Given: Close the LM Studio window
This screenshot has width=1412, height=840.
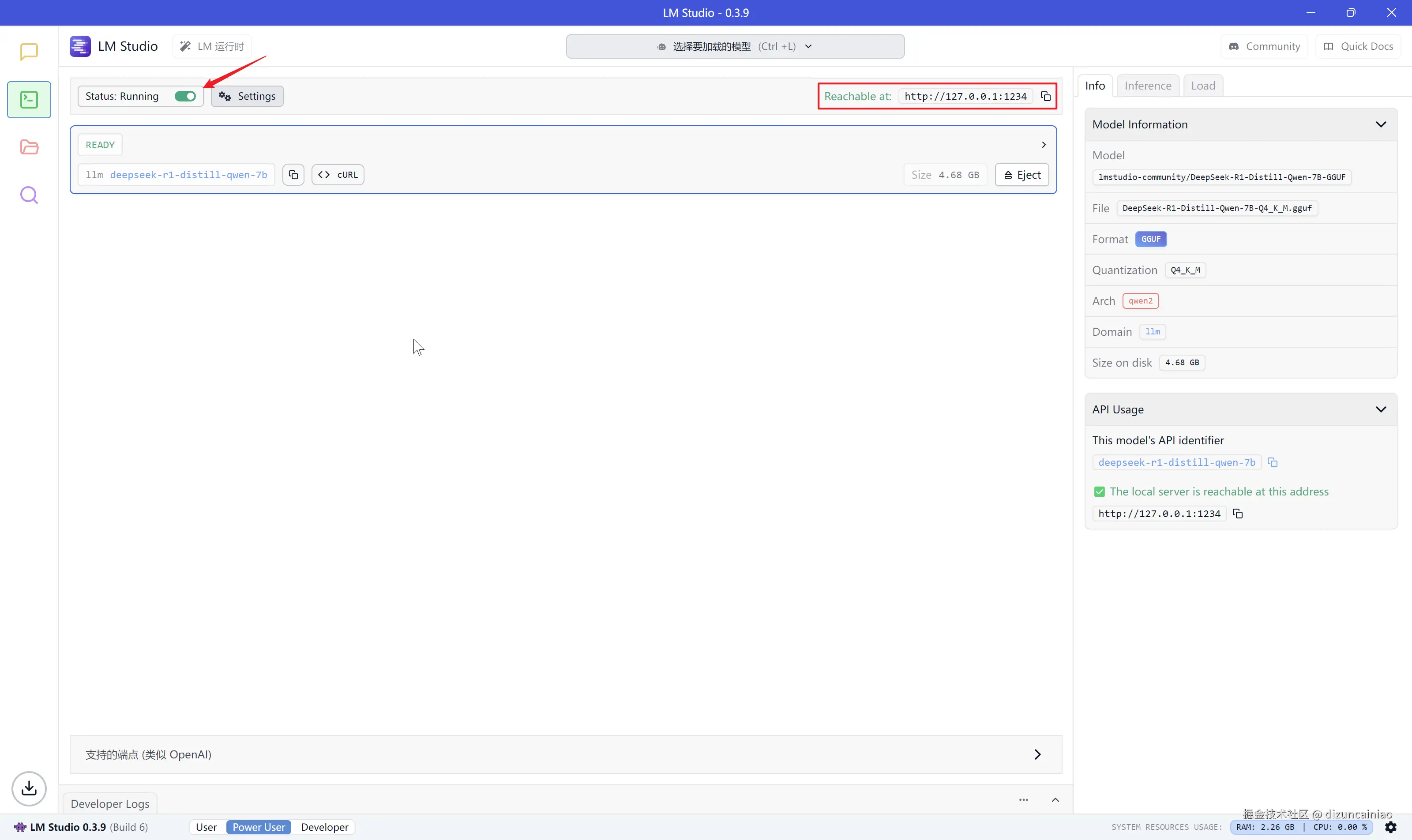Looking at the screenshot, I should (1391, 12).
